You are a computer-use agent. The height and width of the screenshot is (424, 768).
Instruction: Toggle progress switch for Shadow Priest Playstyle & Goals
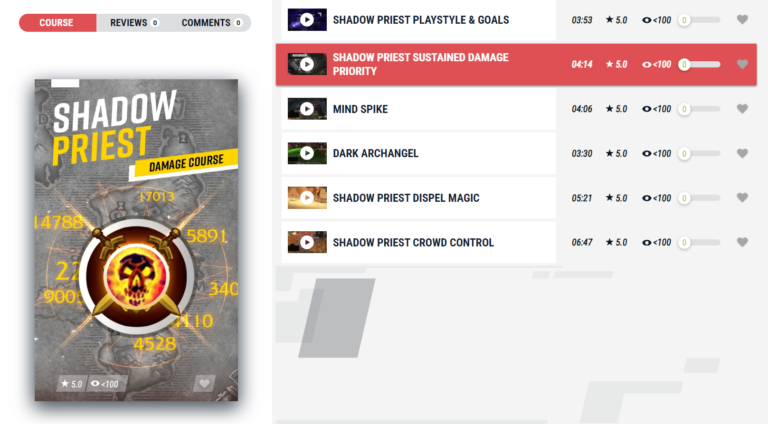click(699, 20)
